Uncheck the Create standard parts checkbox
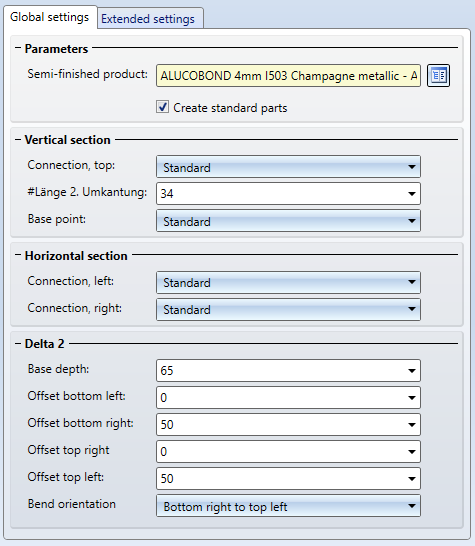Viewport: 475px width, 546px height. point(163,107)
